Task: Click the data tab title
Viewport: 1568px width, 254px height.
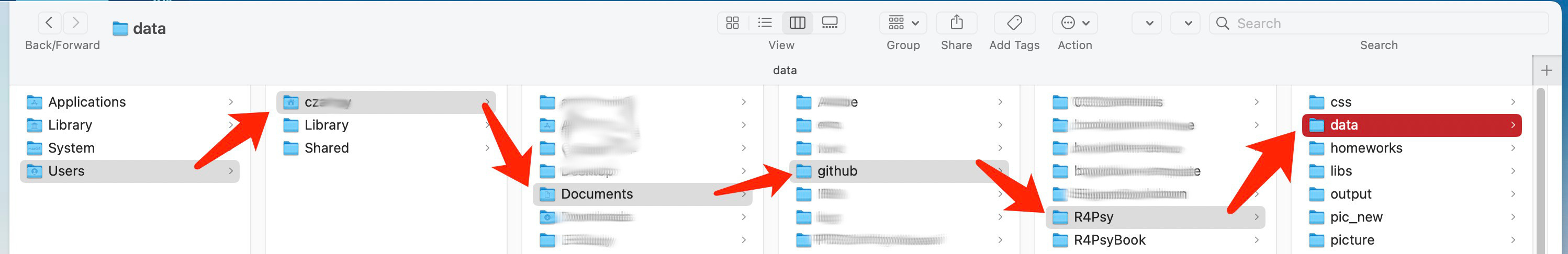Action: click(784, 71)
